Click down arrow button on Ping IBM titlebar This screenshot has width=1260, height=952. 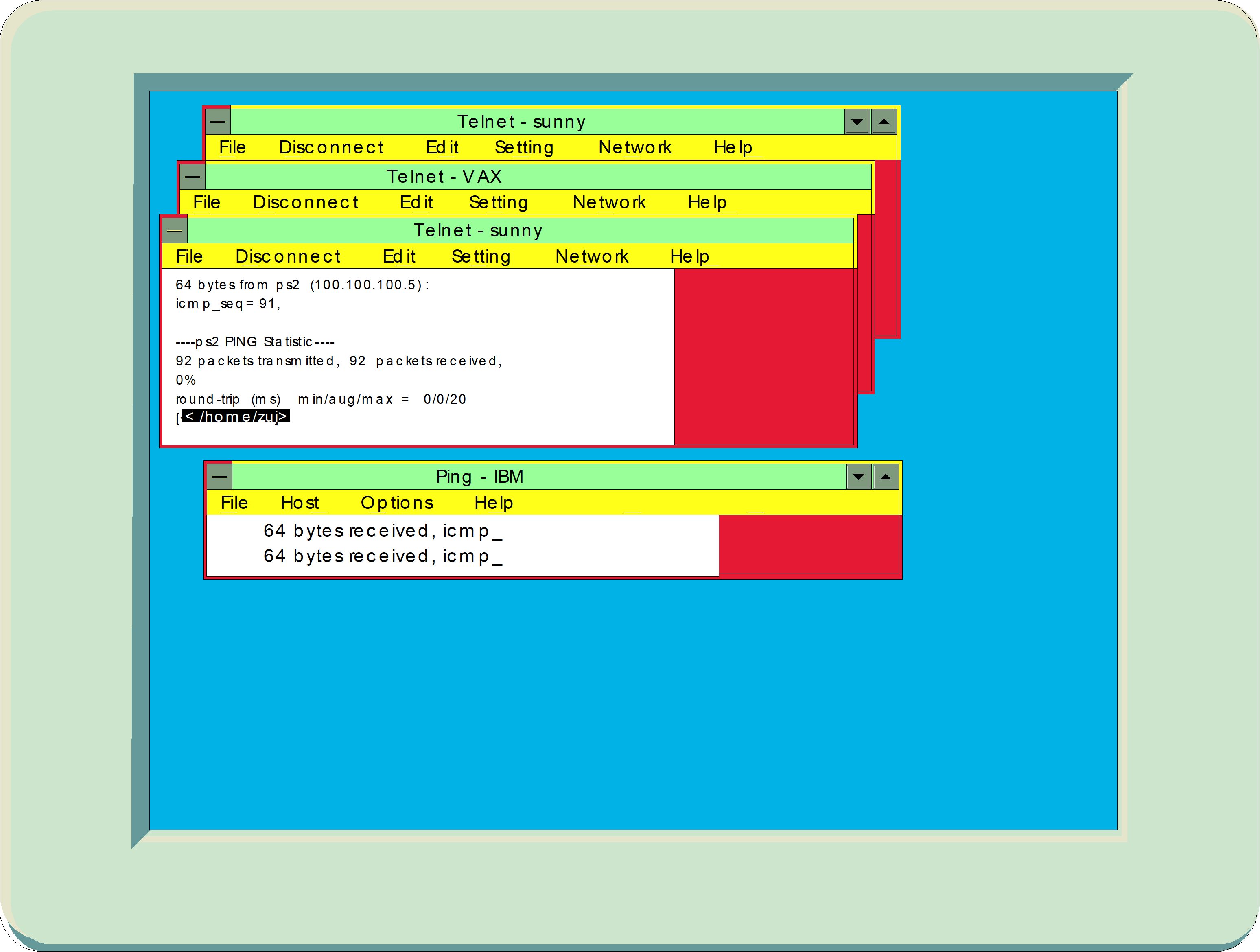tap(858, 477)
